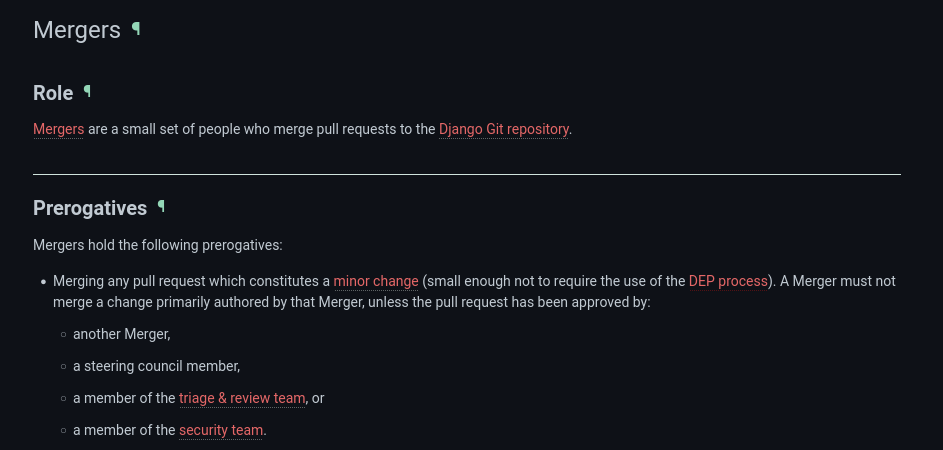This screenshot has width=943, height=450.
Task: Click the "Mergers hold the following prerogatives:" sentence
Action: pyautogui.click(x=158, y=244)
